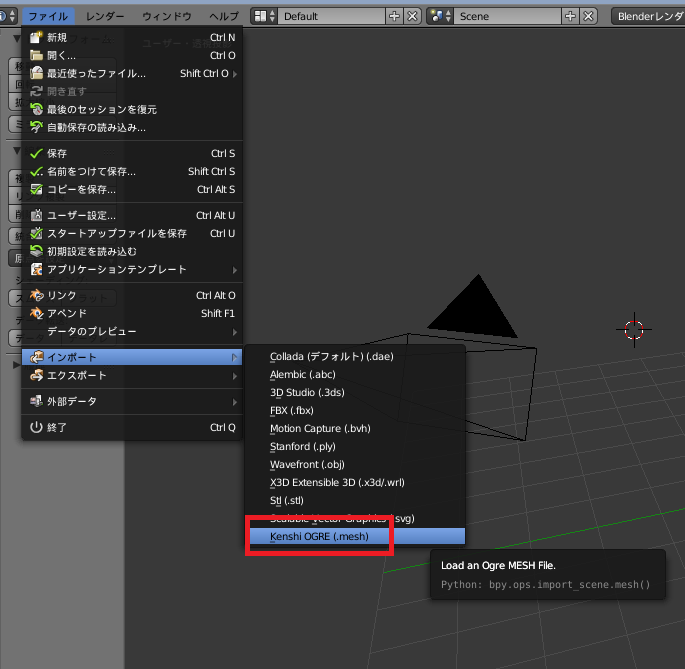Click the 最後のセッションを復元 icon
Image resolution: width=685 pixels, height=669 pixels.
pos(36,109)
